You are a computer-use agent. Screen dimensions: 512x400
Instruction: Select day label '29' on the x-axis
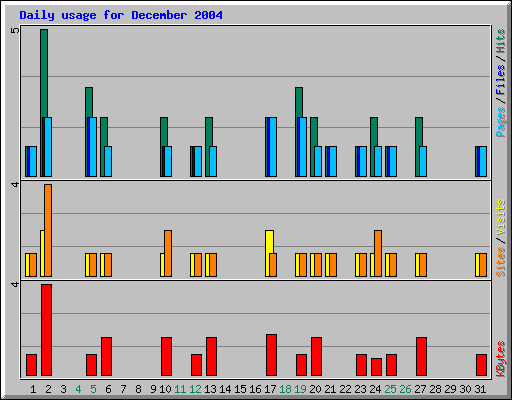click(450, 389)
